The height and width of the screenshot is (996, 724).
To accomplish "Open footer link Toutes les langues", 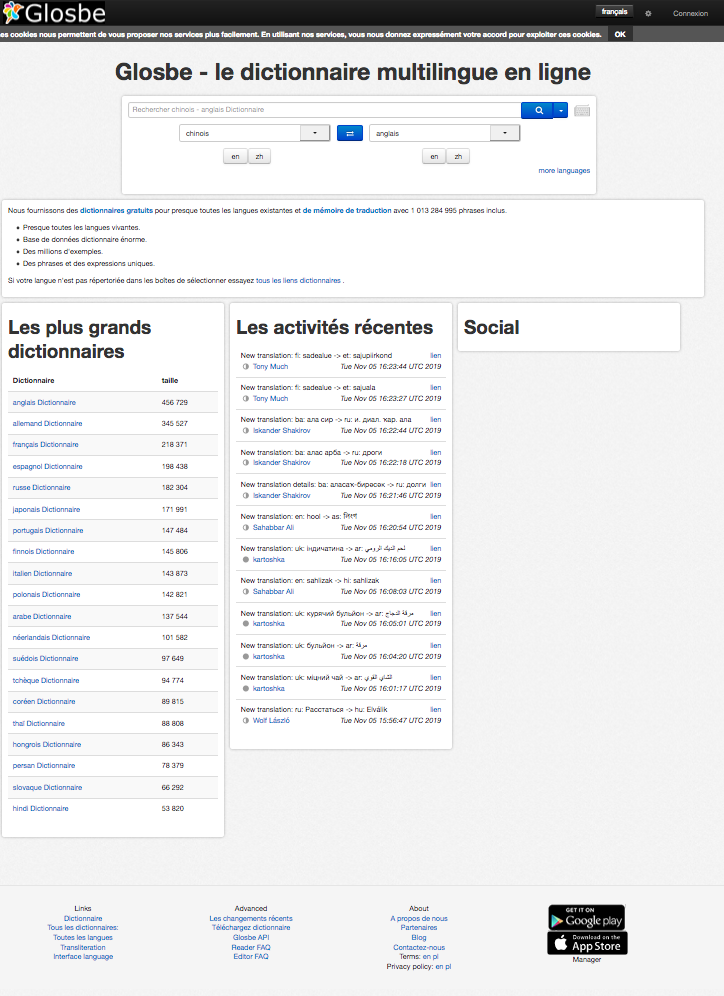I will pos(83,938).
